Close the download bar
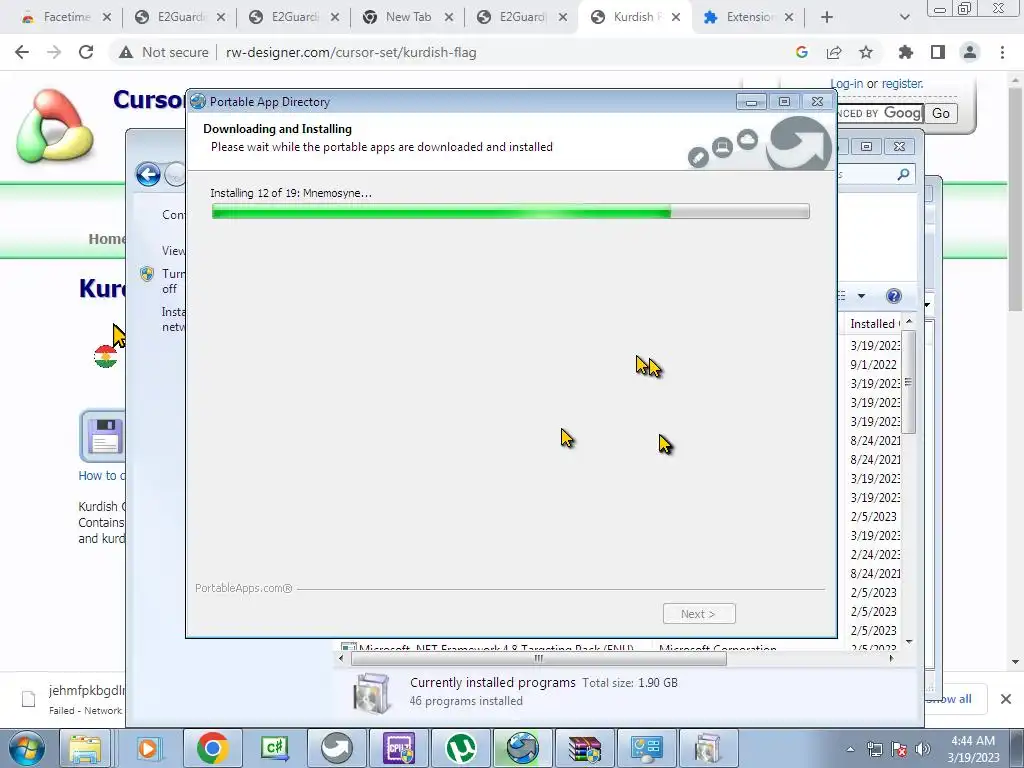The height and width of the screenshot is (768, 1024). (1006, 699)
